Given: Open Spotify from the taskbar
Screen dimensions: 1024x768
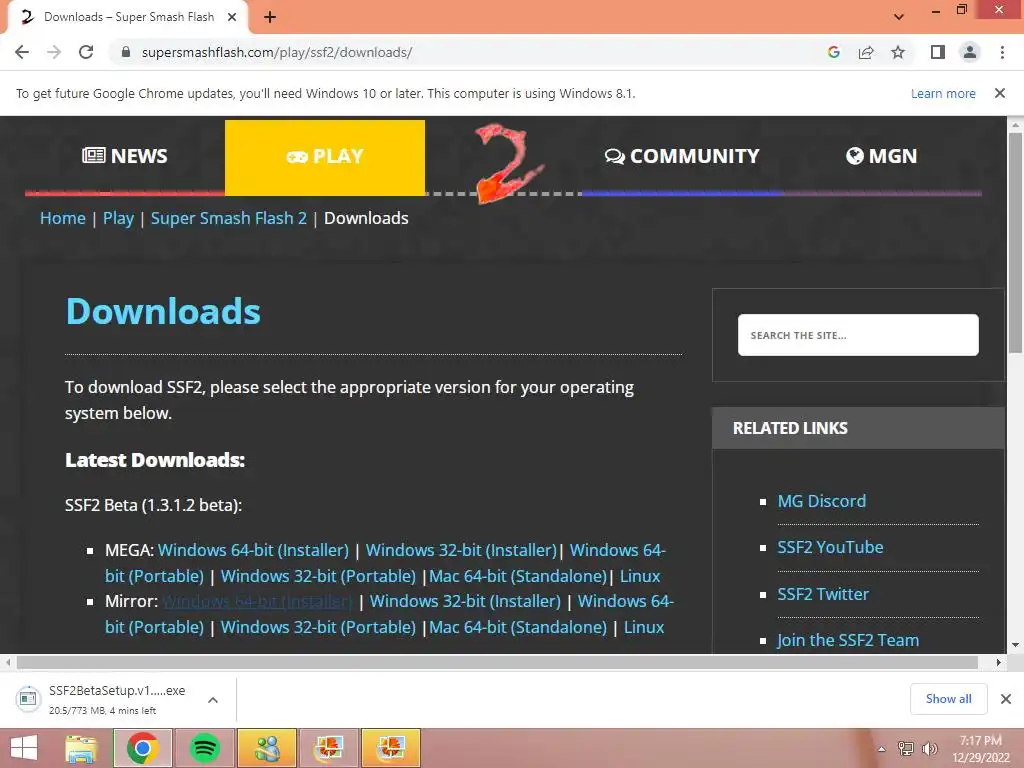Looking at the screenshot, I should [x=205, y=748].
